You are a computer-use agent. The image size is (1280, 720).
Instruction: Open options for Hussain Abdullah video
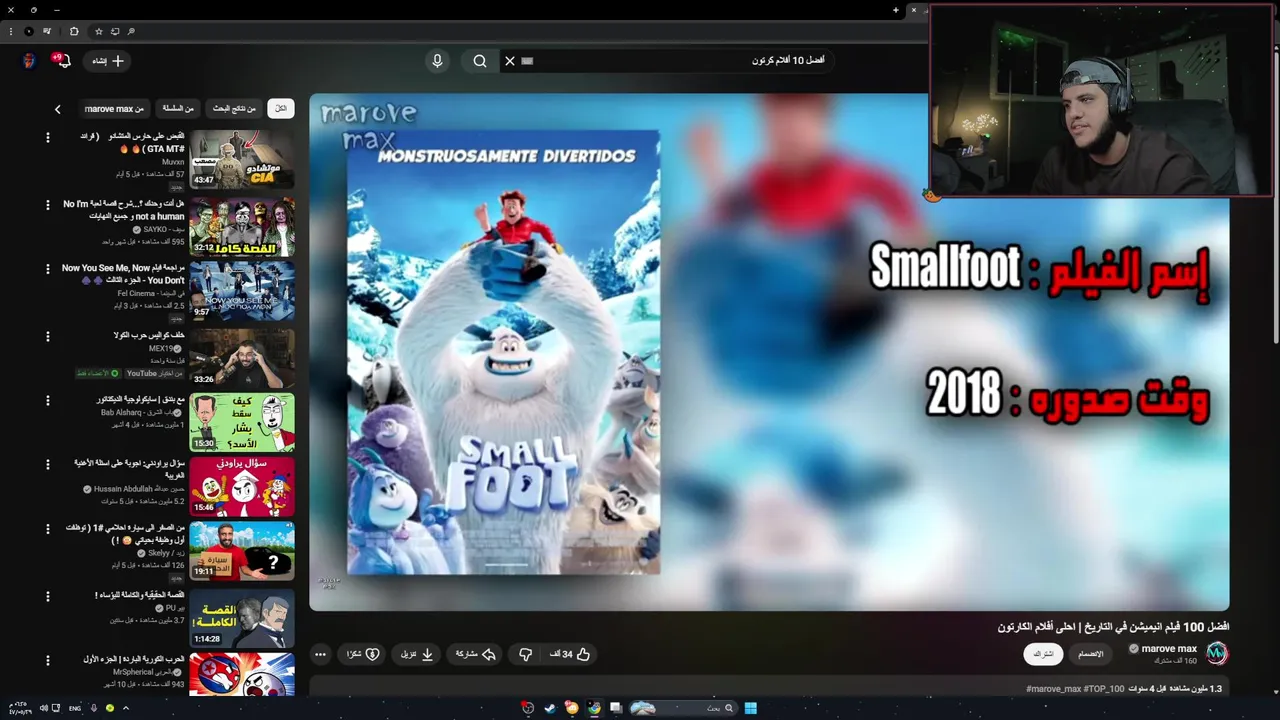47,465
